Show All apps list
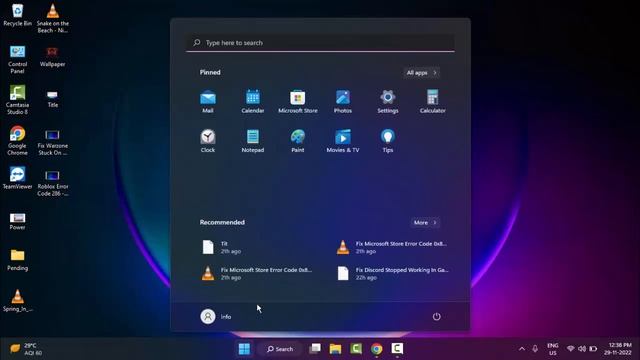 click(x=422, y=73)
